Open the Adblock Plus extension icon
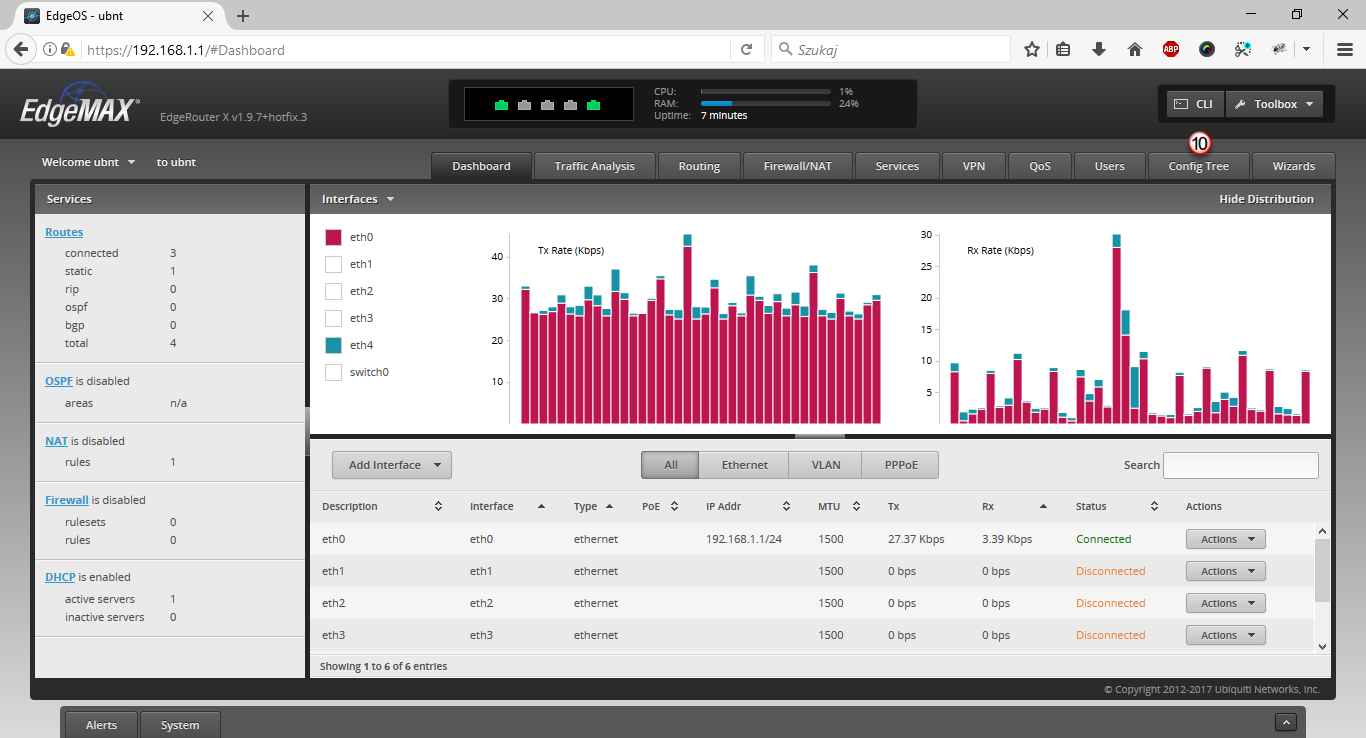Image resolution: width=1366 pixels, height=738 pixels. click(x=1171, y=49)
